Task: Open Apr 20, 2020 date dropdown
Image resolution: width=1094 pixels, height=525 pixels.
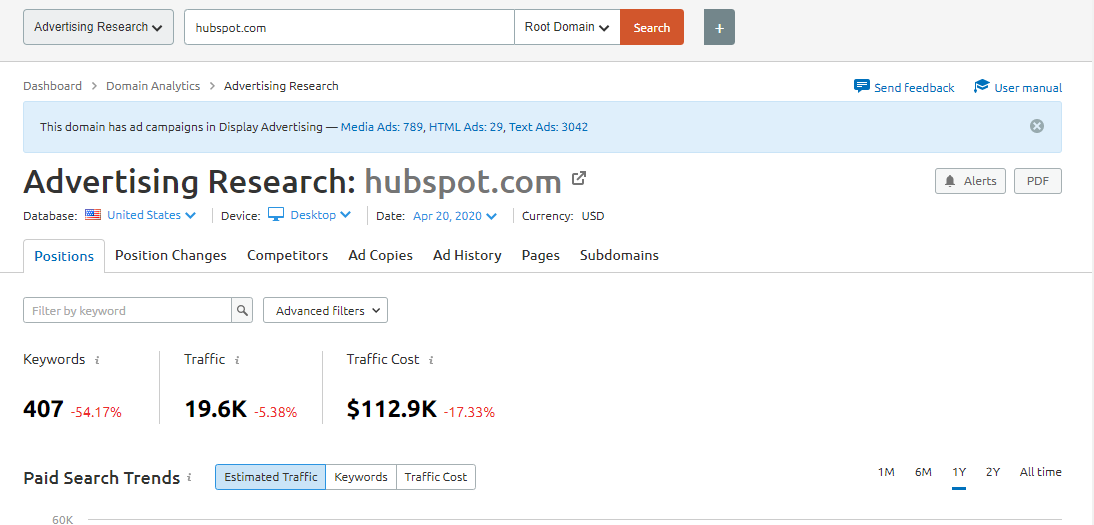Action: (x=454, y=216)
